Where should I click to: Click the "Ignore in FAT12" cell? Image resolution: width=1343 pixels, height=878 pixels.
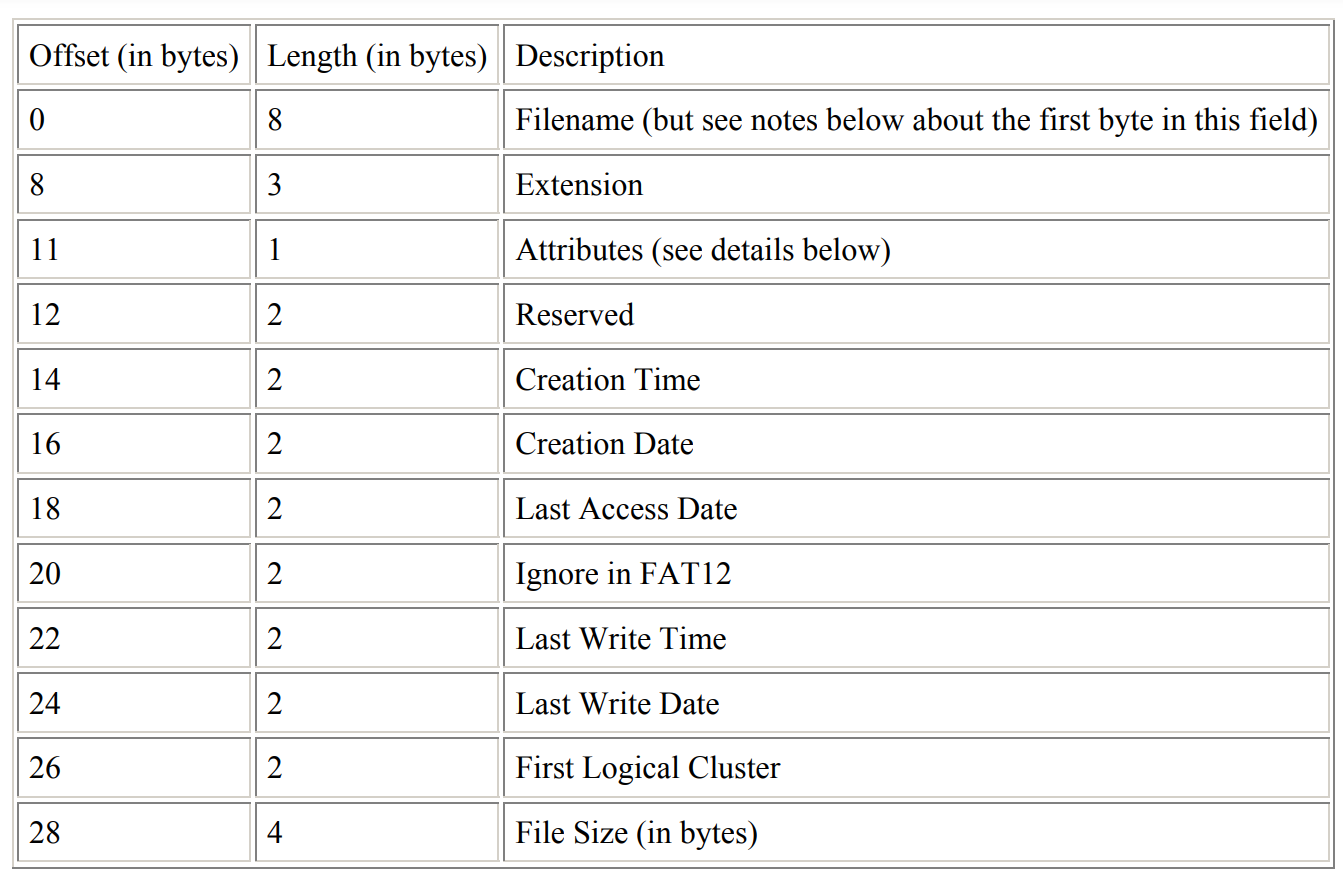coord(623,574)
